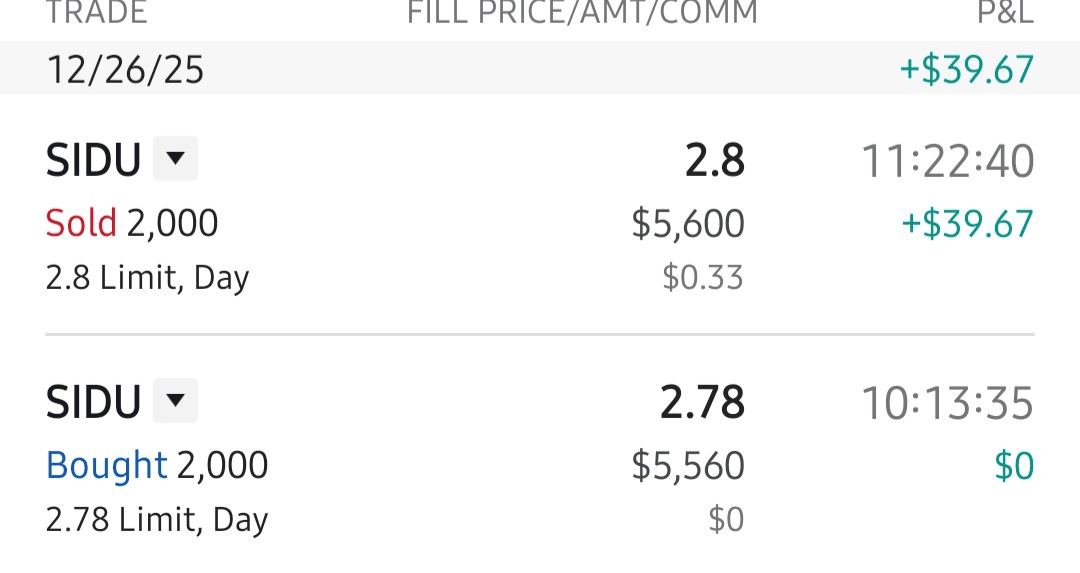Click the 11:22:40 trade timestamp

tap(947, 161)
